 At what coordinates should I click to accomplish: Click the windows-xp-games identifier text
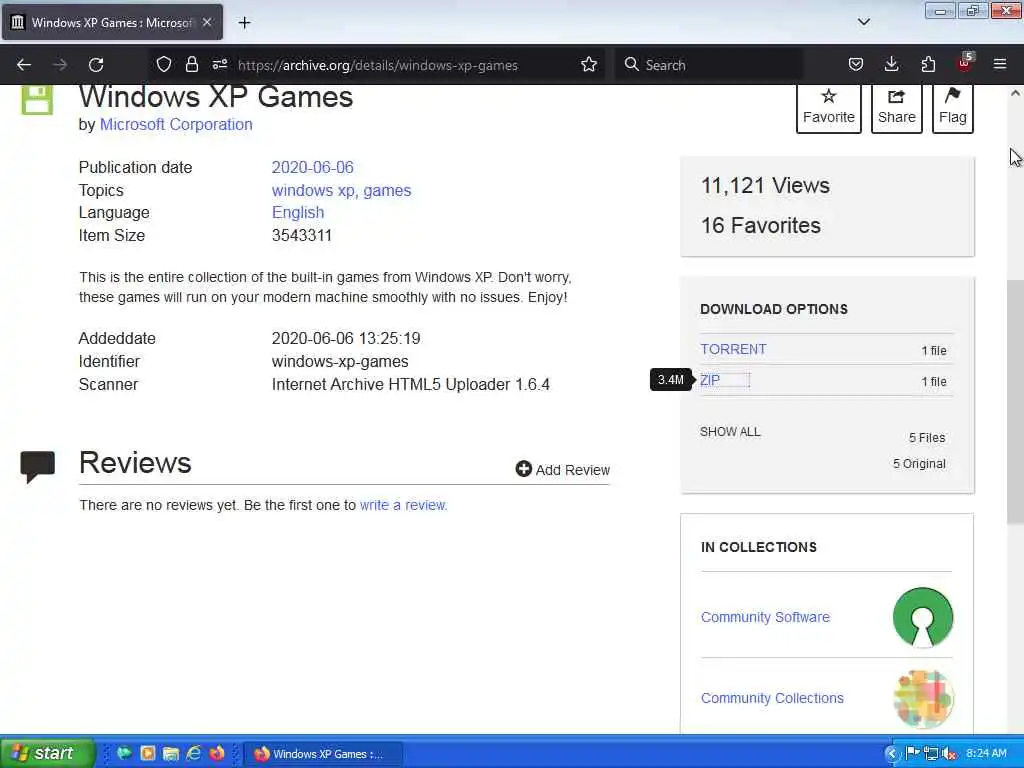(340, 361)
